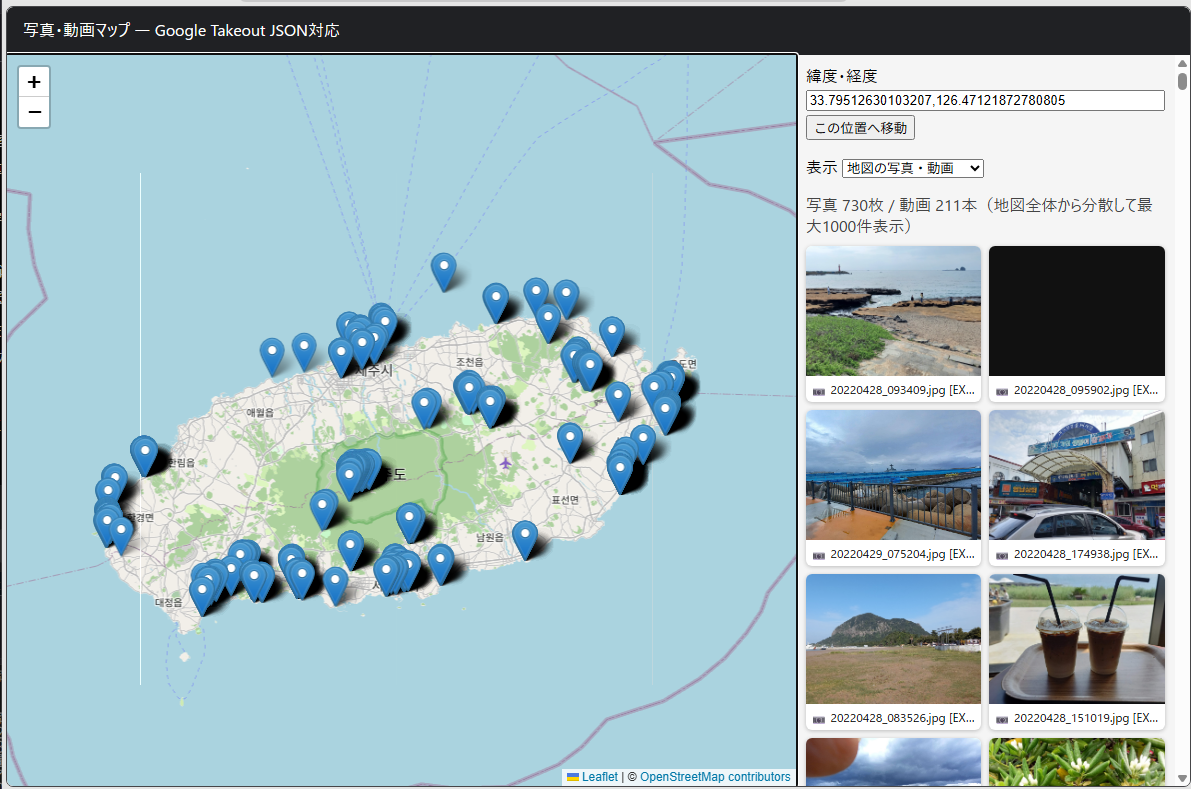The width and height of the screenshot is (1191, 789).
Task: Click the 조천읍 label on the map
Action: 469,362
